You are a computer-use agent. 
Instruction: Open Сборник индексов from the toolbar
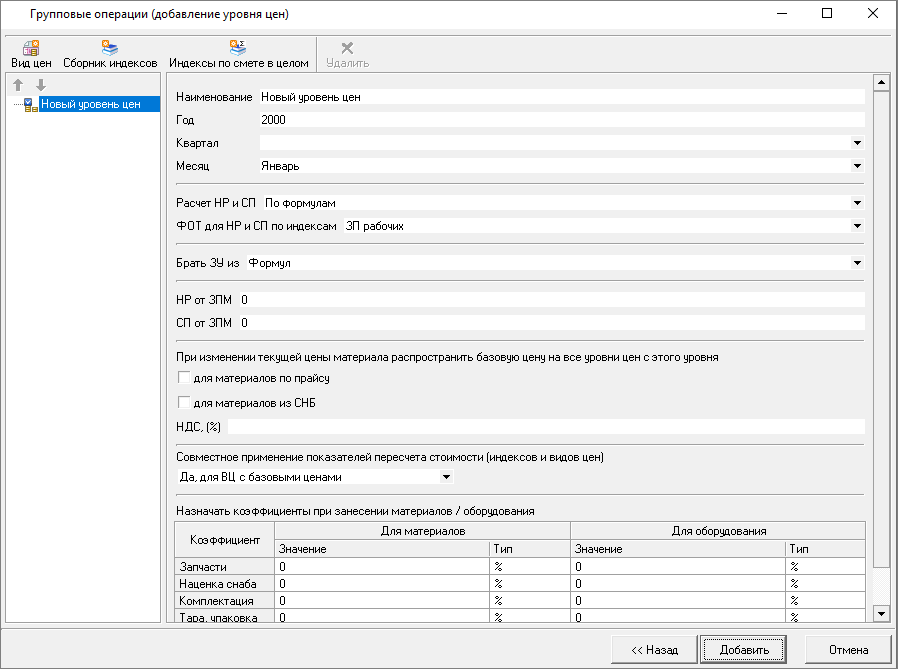tap(110, 47)
